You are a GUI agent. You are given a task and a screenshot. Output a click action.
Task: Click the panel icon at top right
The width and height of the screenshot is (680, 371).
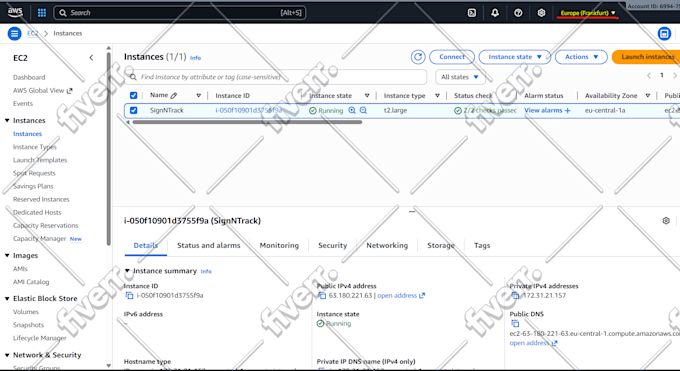[664, 33]
